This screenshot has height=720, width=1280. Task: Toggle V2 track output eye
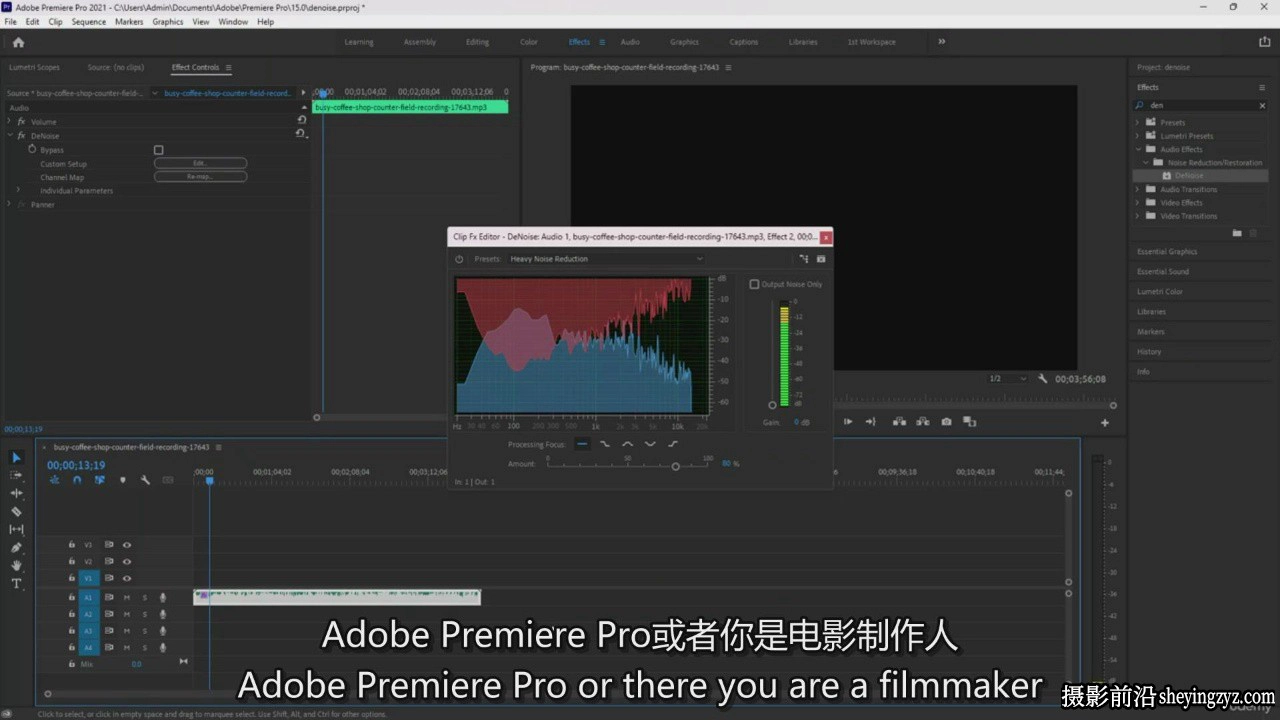pyautogui.click(x=127, y=562)
